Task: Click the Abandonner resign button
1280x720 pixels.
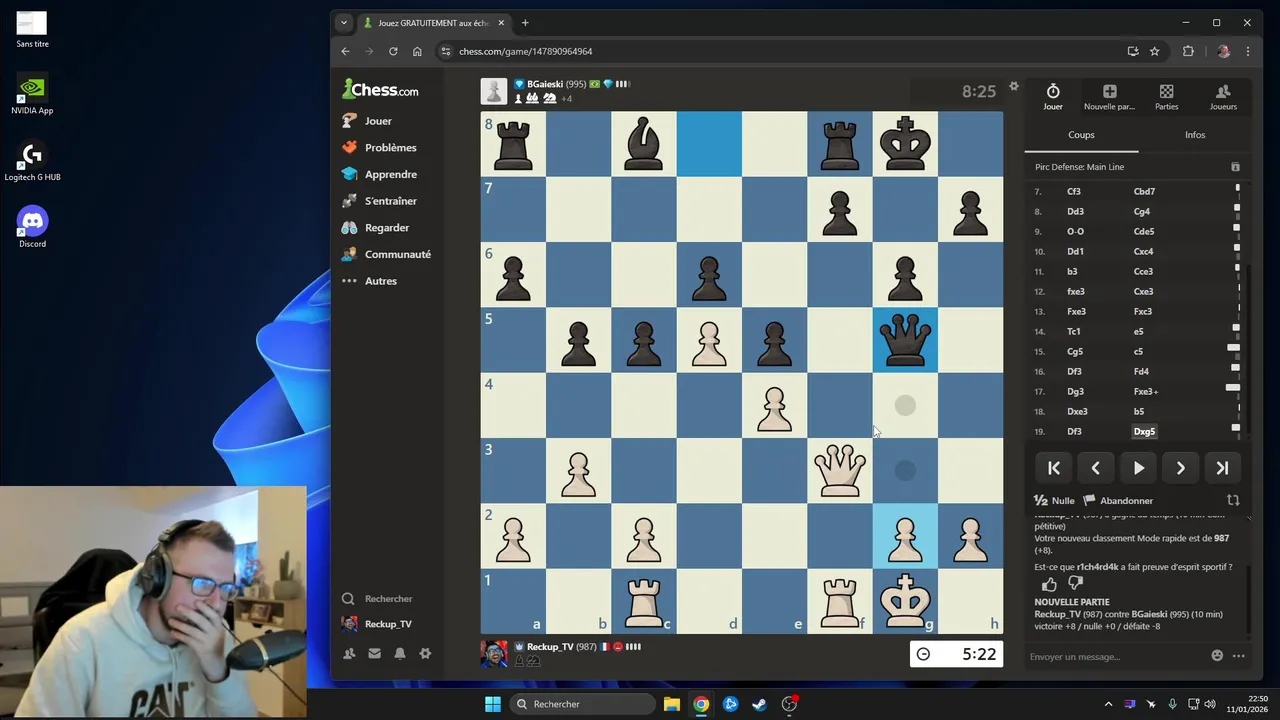Action: point(1118,500)
